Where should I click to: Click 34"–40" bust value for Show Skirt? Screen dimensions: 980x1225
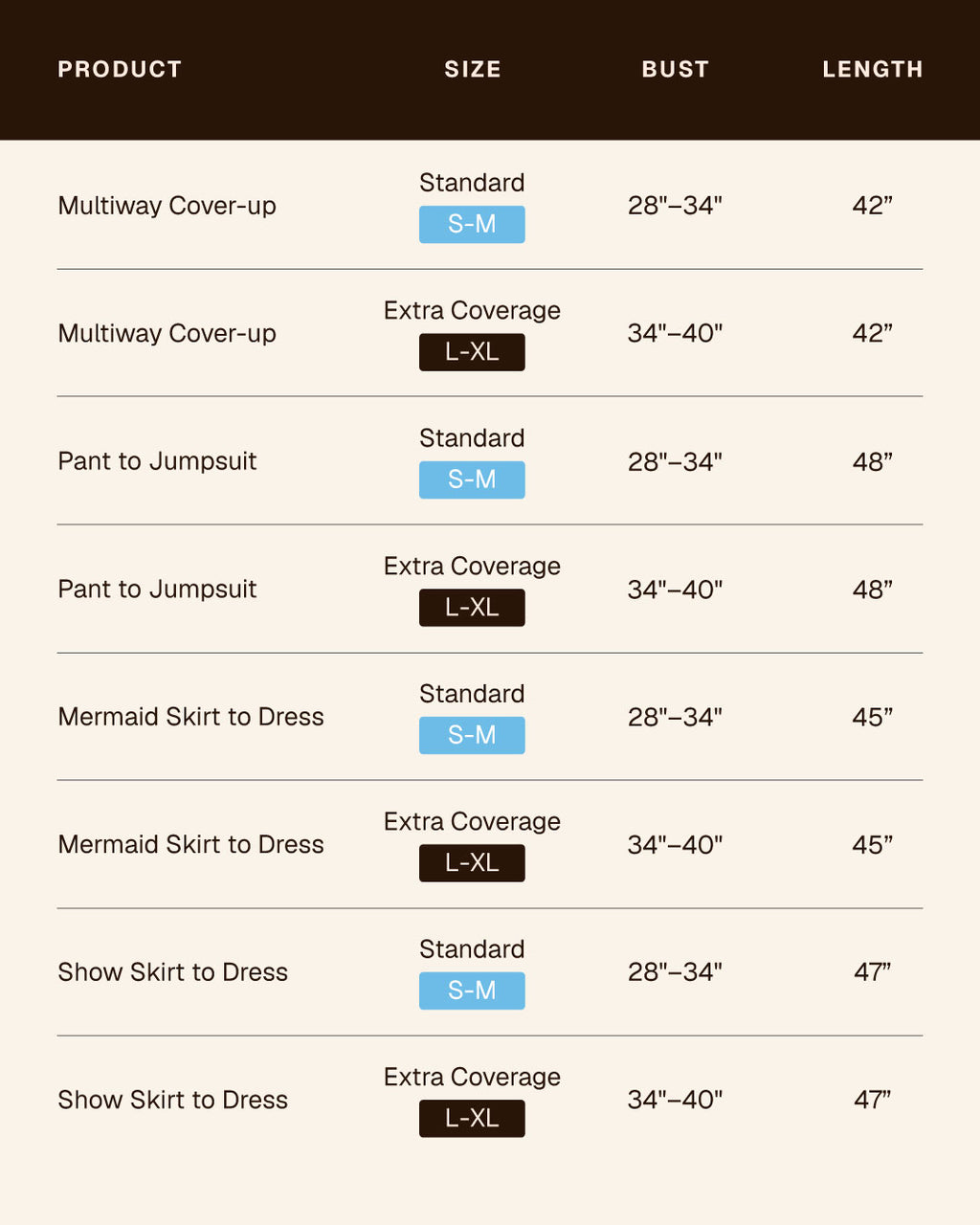(x=675, y=1100)
